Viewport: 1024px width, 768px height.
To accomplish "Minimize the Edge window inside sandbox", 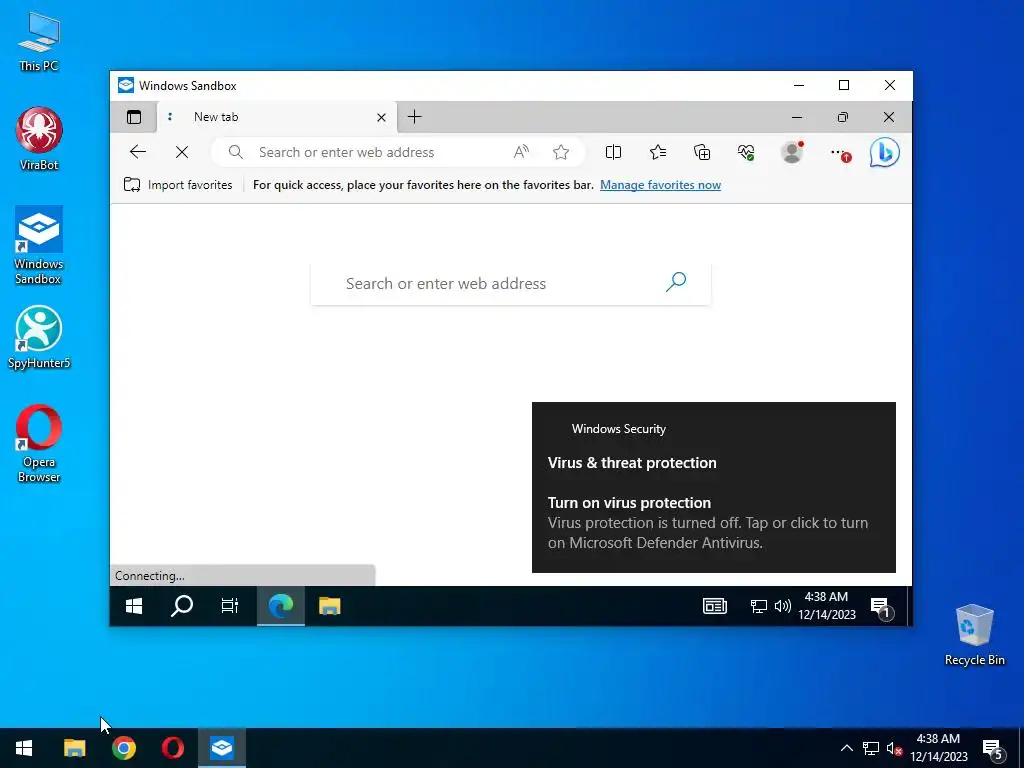I will [x=797, y=118].
